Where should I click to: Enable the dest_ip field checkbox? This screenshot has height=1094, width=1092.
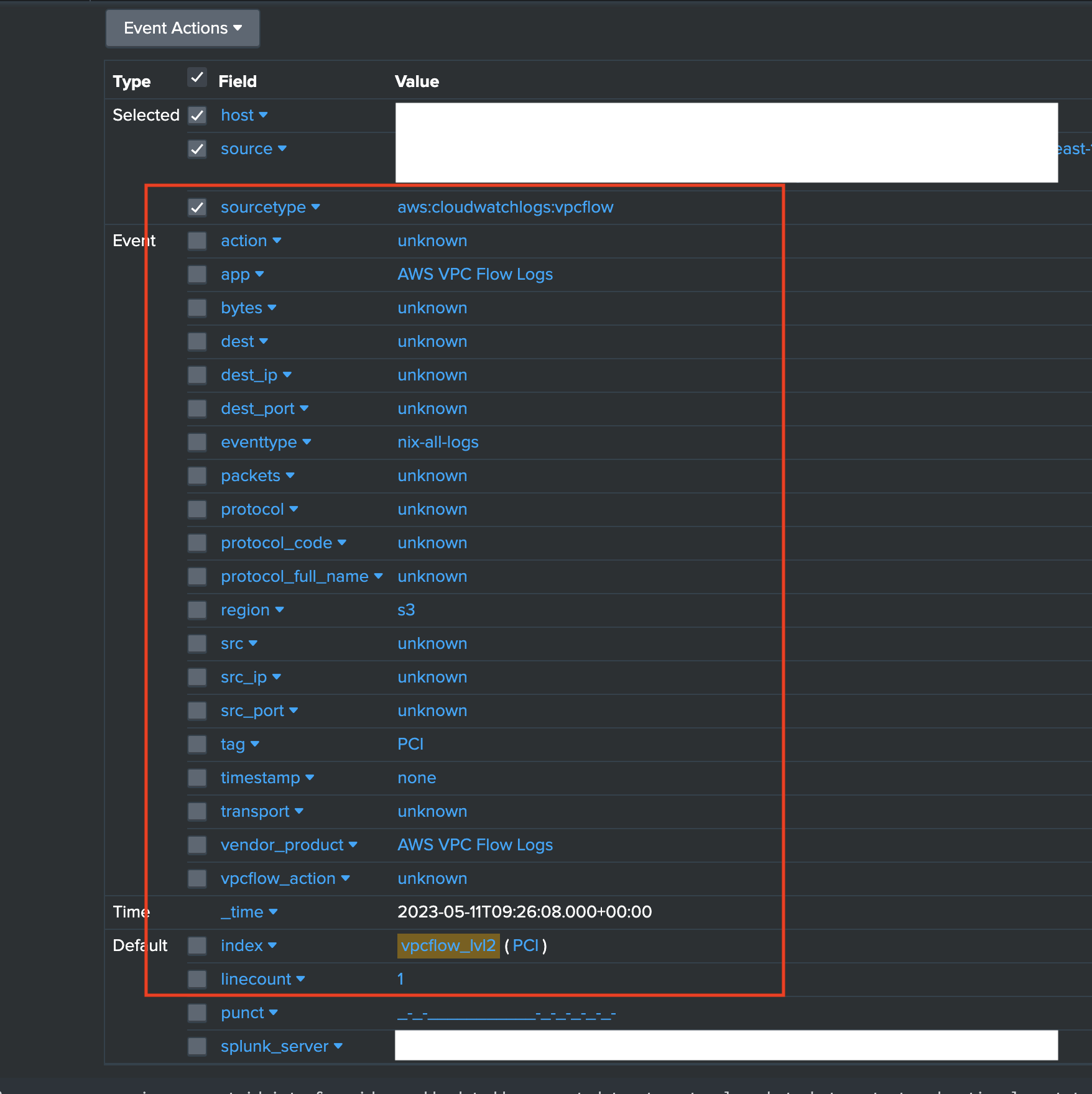point(197,375)
